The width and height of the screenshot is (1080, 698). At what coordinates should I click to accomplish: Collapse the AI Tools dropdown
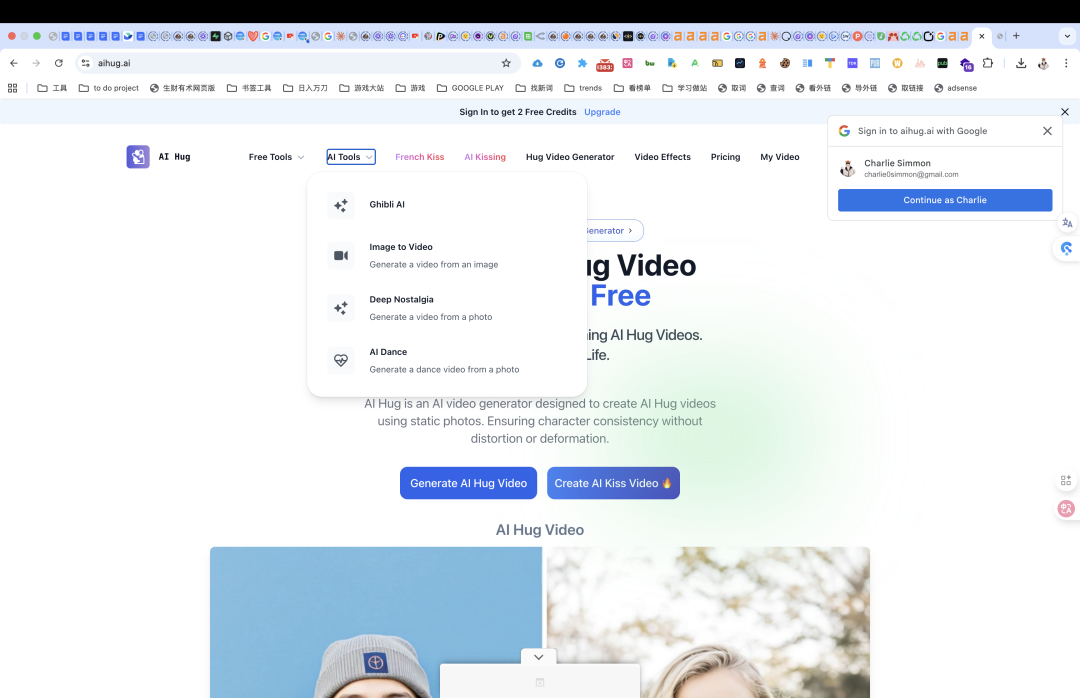coord(351,157)
